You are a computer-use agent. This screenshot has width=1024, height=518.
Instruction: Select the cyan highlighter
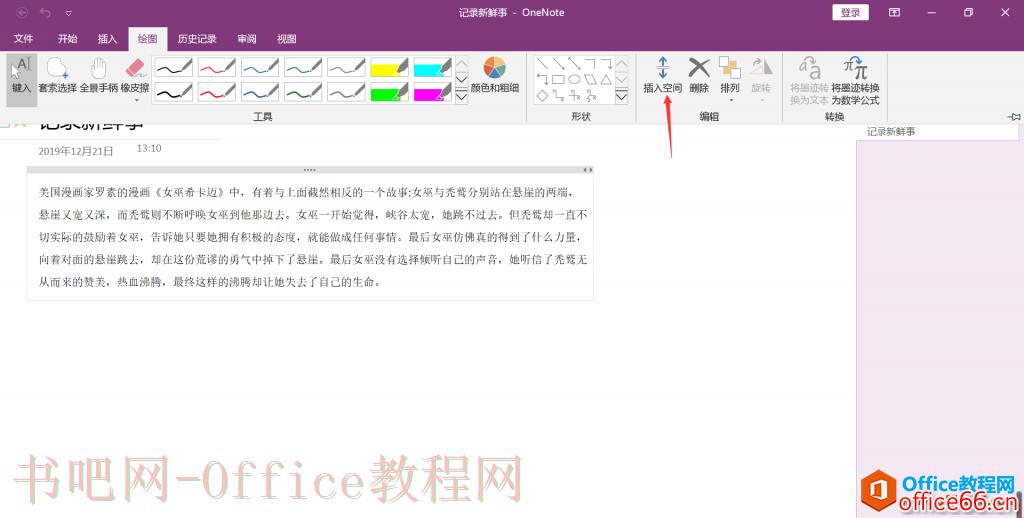click(x=432, y=67)
